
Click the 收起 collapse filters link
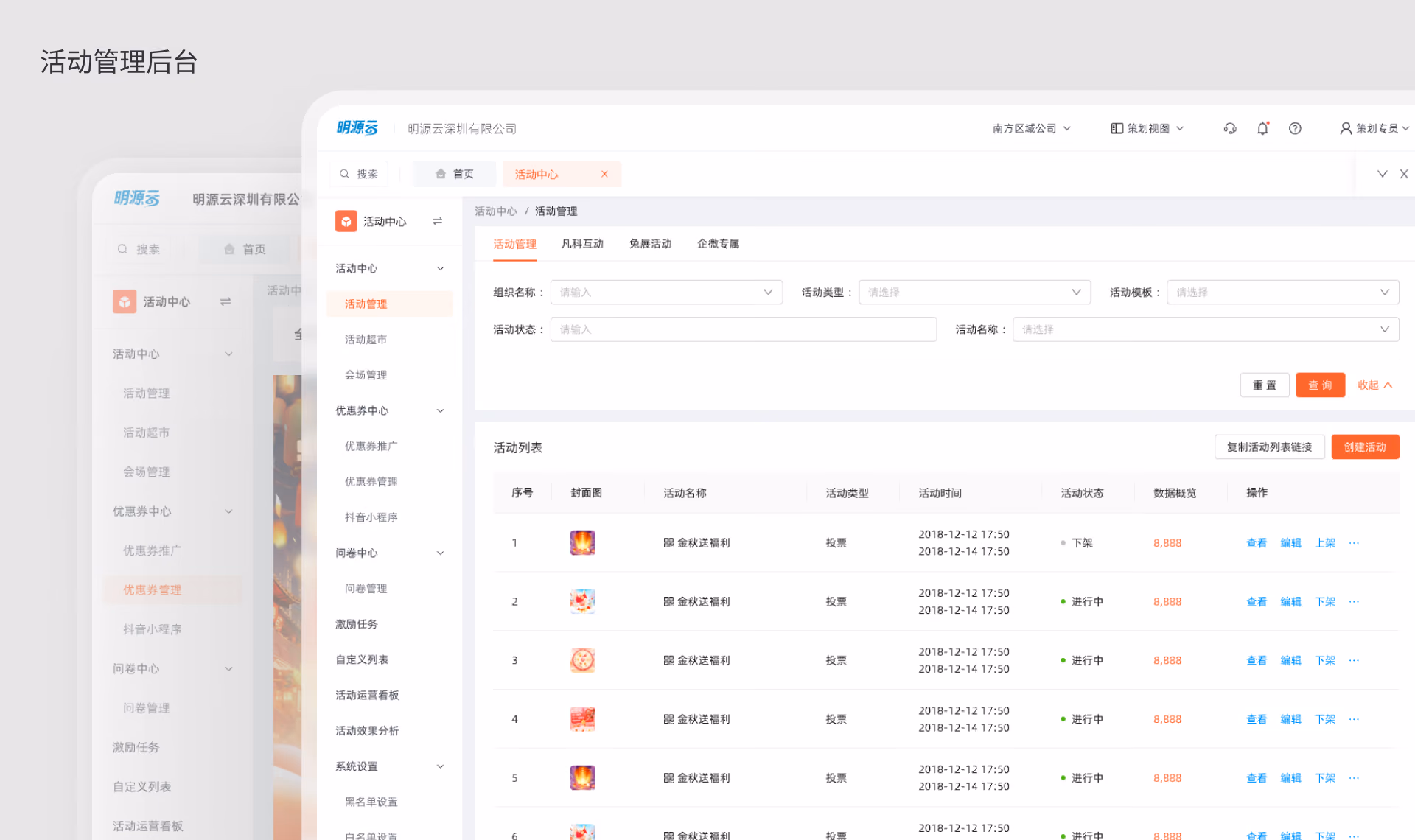pyautogui.click(x=1374, y=385)
